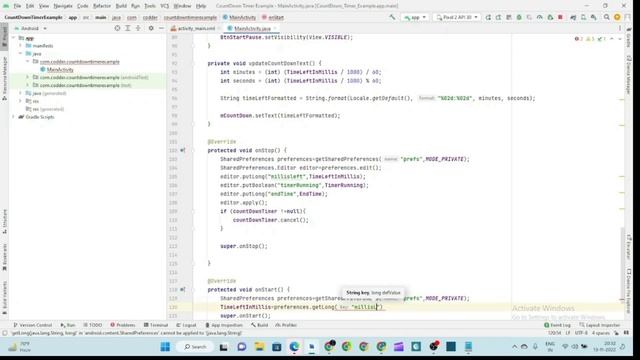Open the TODO tool window
This screenshot has width=640, height=360.
point(93,325)
